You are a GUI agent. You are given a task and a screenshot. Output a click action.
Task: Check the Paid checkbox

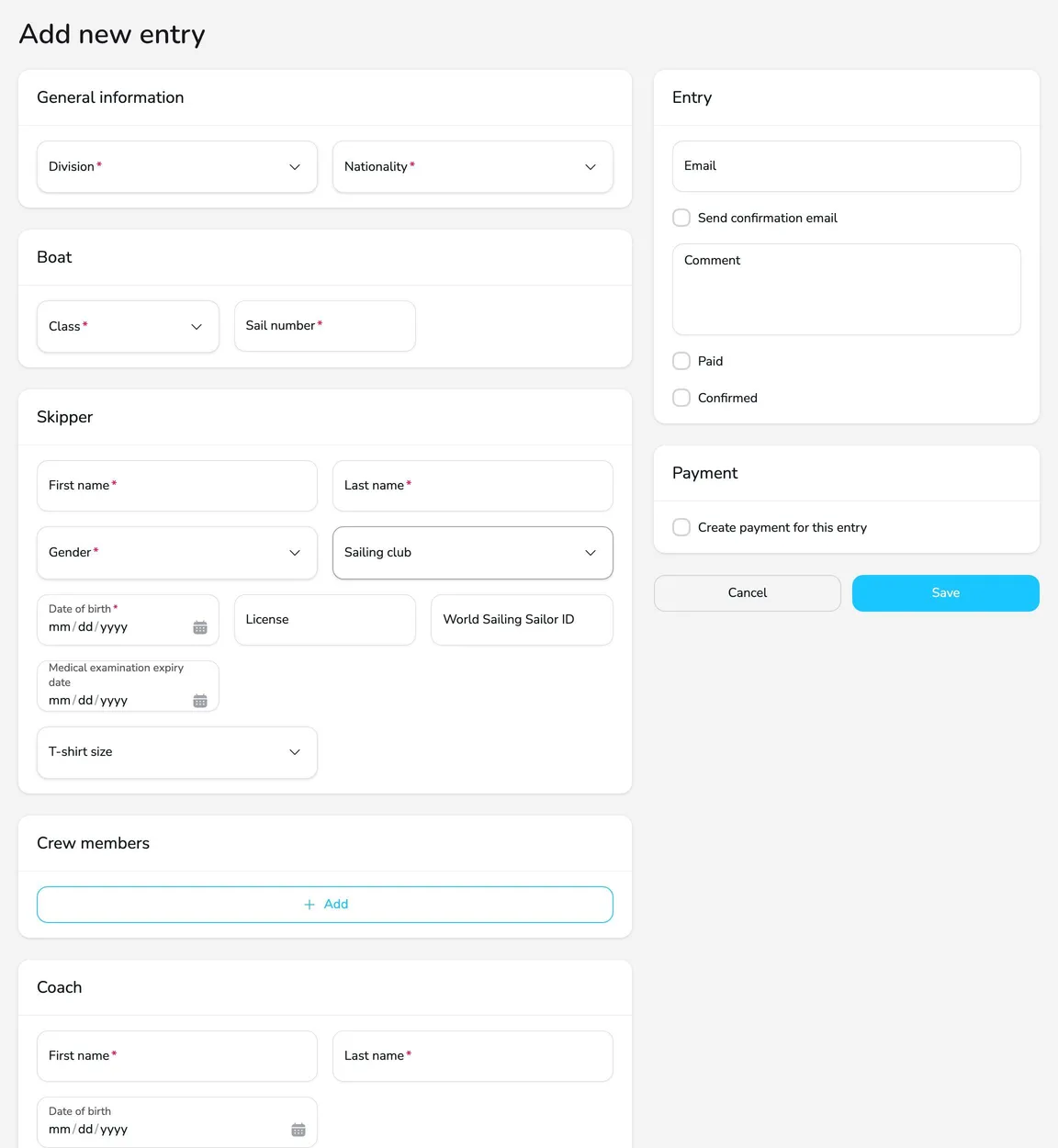[x=681, y=361]
